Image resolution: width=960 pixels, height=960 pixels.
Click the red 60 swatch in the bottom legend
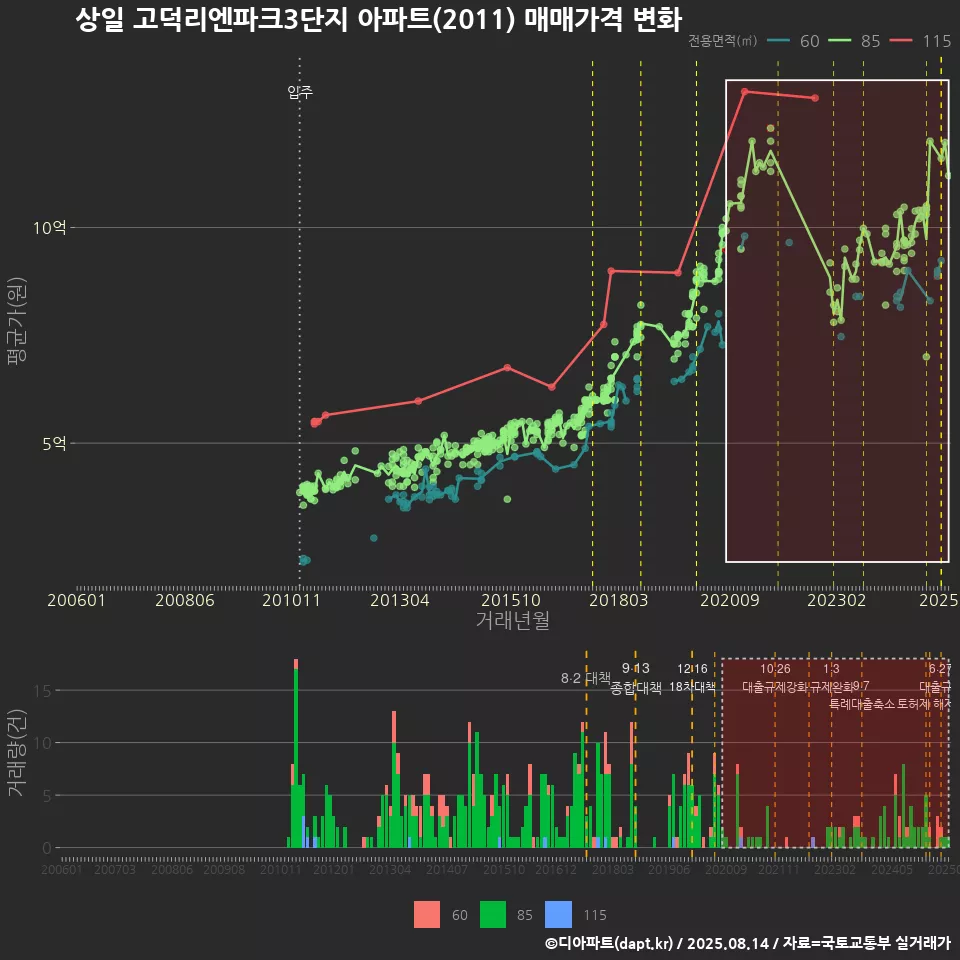pyautogui.click(x=427, y=915)
